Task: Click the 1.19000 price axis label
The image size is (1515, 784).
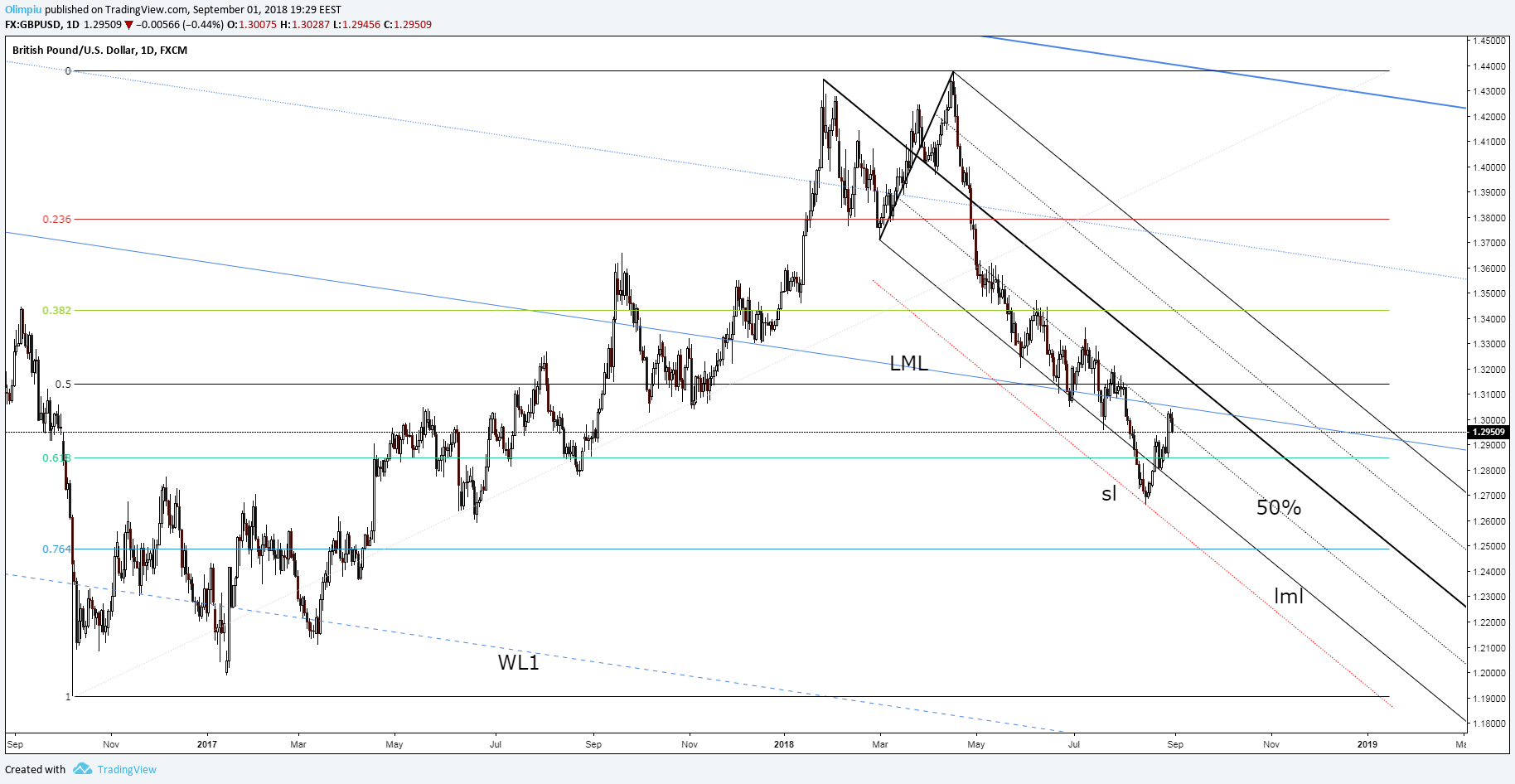Action: [x=1488, y=699]
